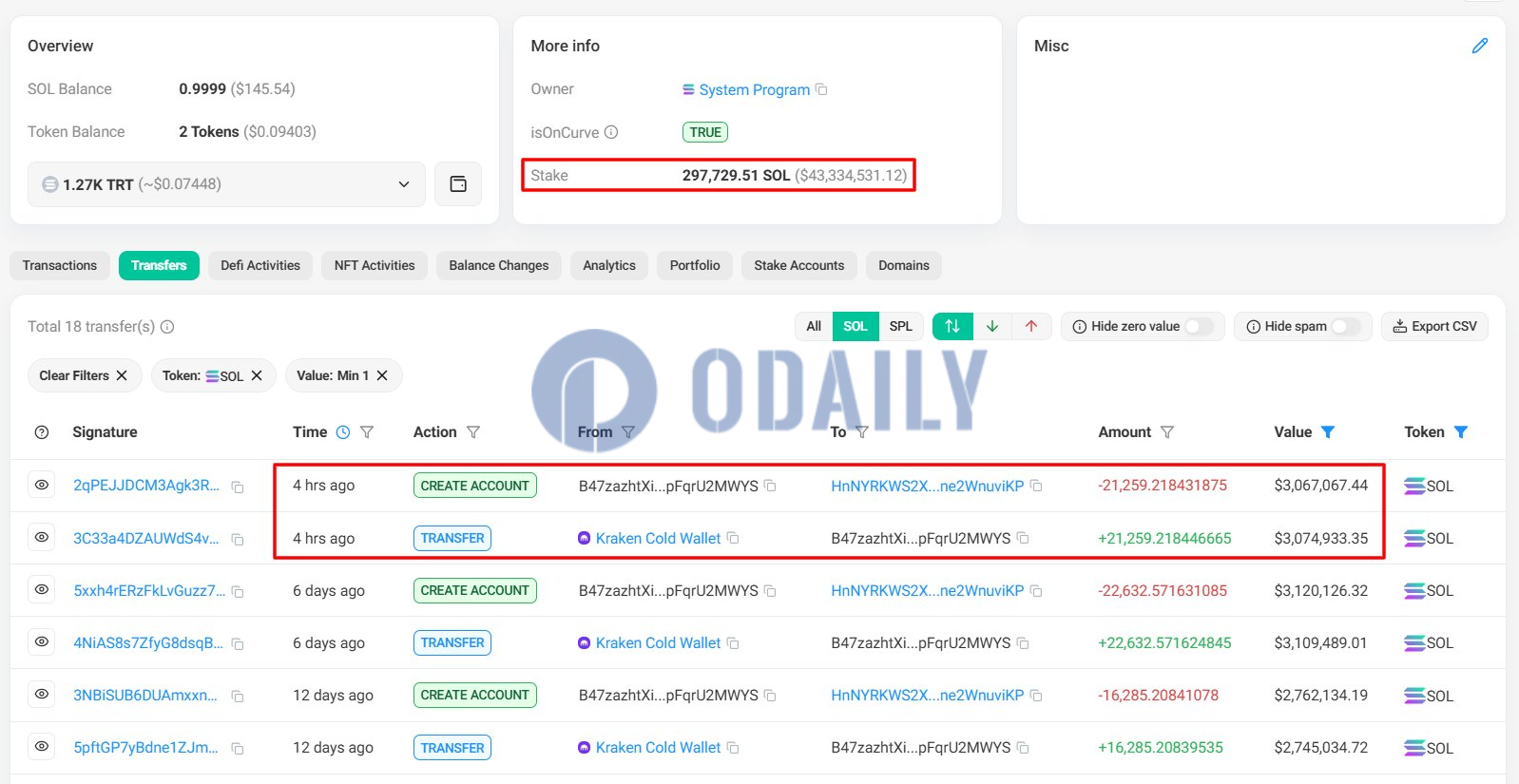
Task: Click TRUE isOnCurve badge
Action: click(705, 132)
